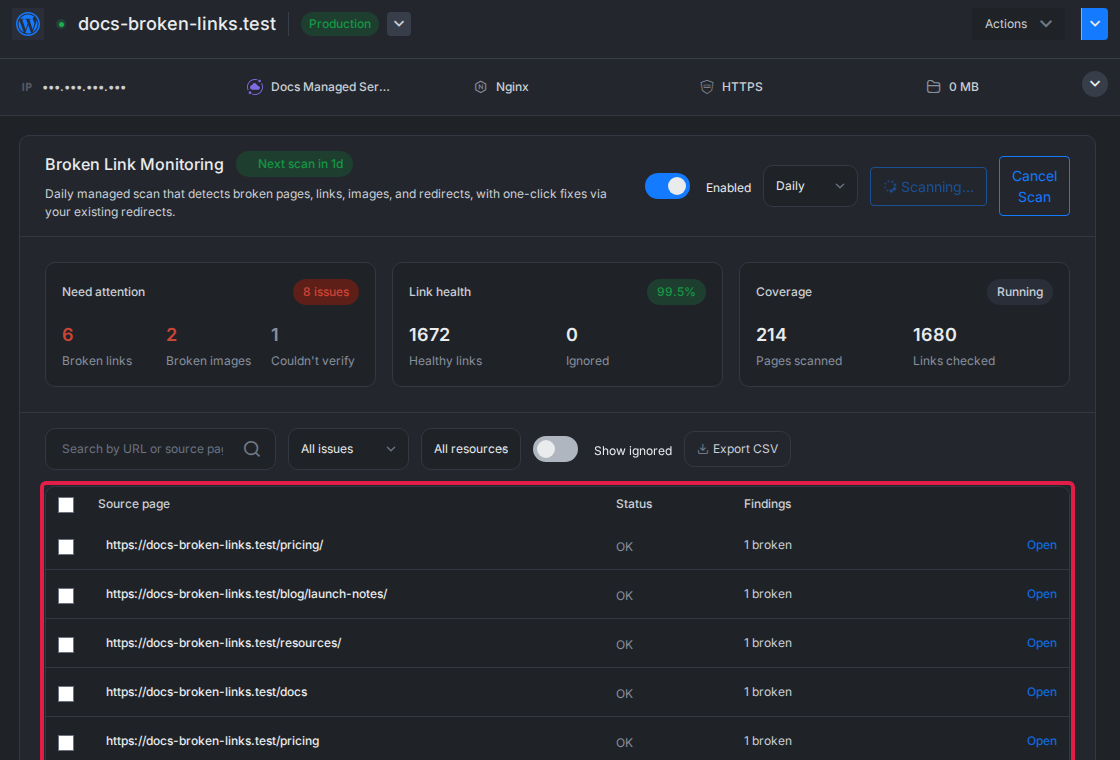This screenshot has height=760, width=1120.
Task: Click the search magnifier icon
Action: click(252, 449)
